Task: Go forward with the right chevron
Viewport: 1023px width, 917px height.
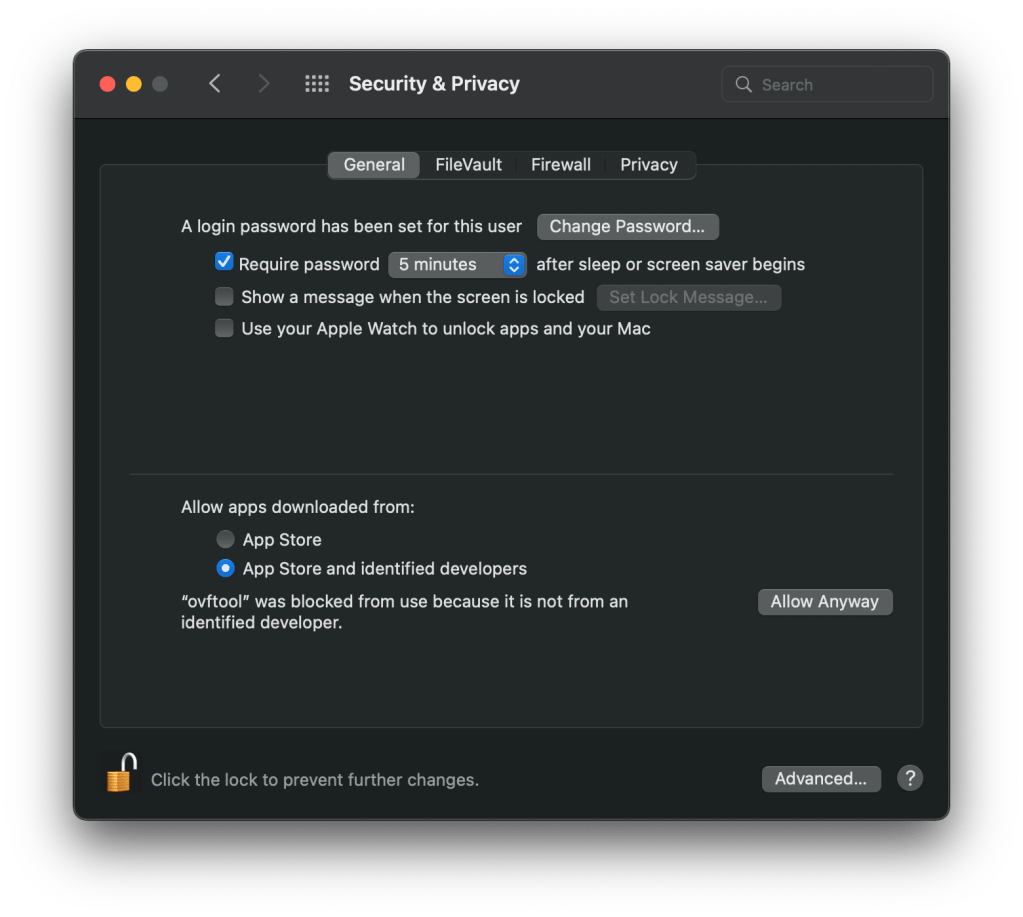Action: [x=264, y=84]
